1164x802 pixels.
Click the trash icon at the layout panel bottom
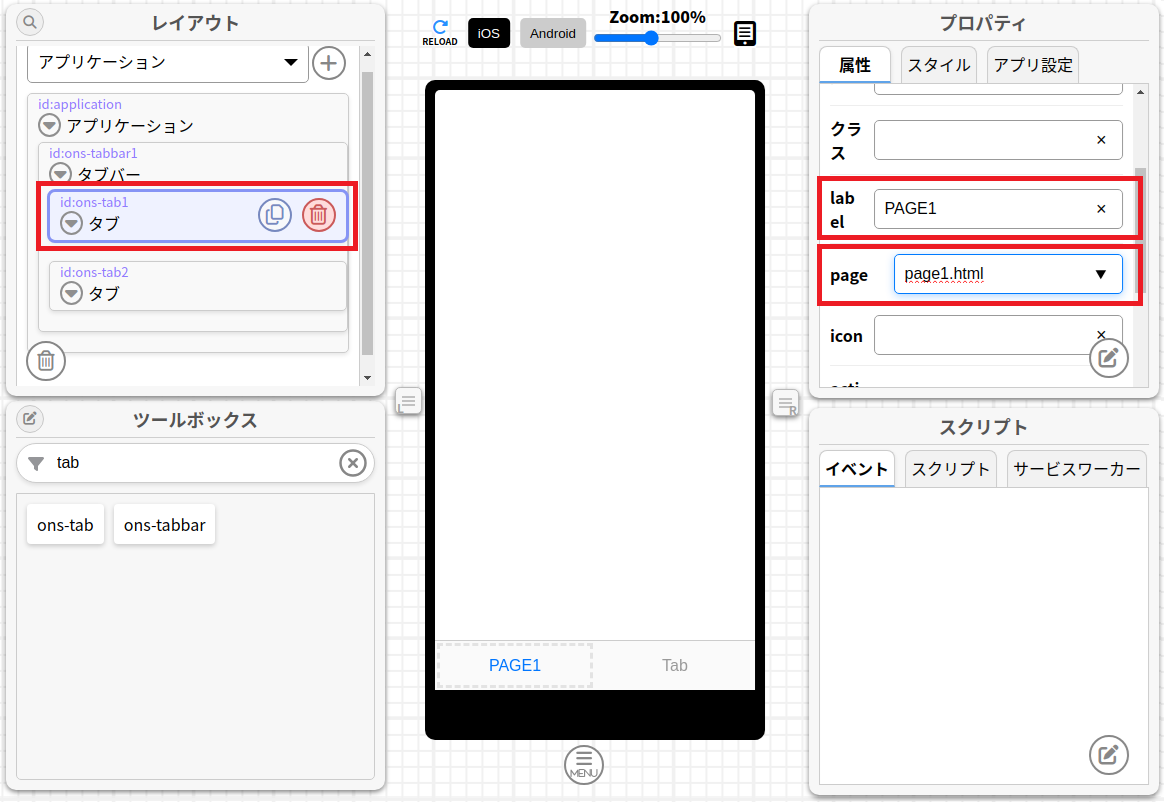point(46,361)
